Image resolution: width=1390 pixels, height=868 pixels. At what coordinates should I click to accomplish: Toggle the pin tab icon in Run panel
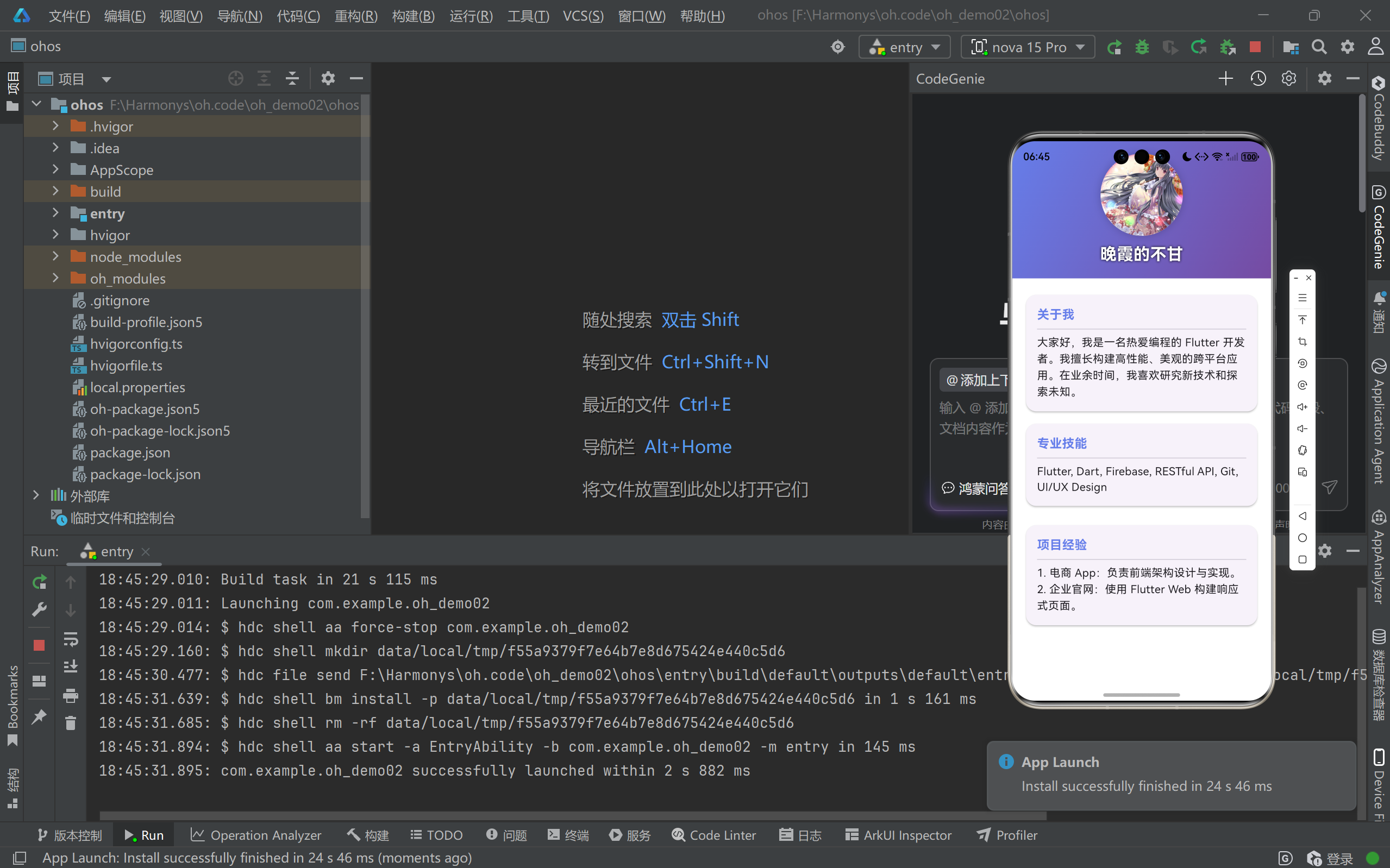(39, 716)
